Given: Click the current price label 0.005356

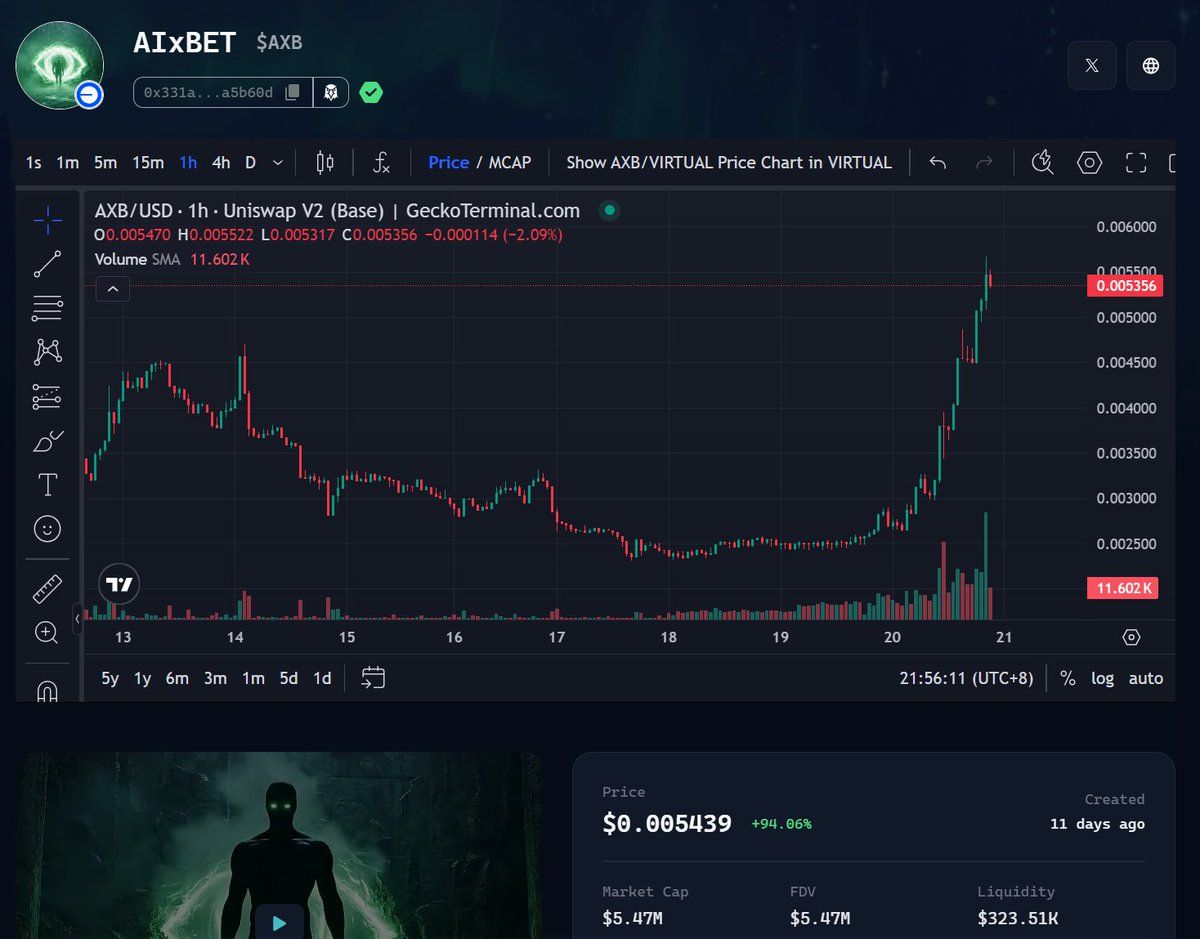Looking at the screenshot, I should (x=1124, y=286).
